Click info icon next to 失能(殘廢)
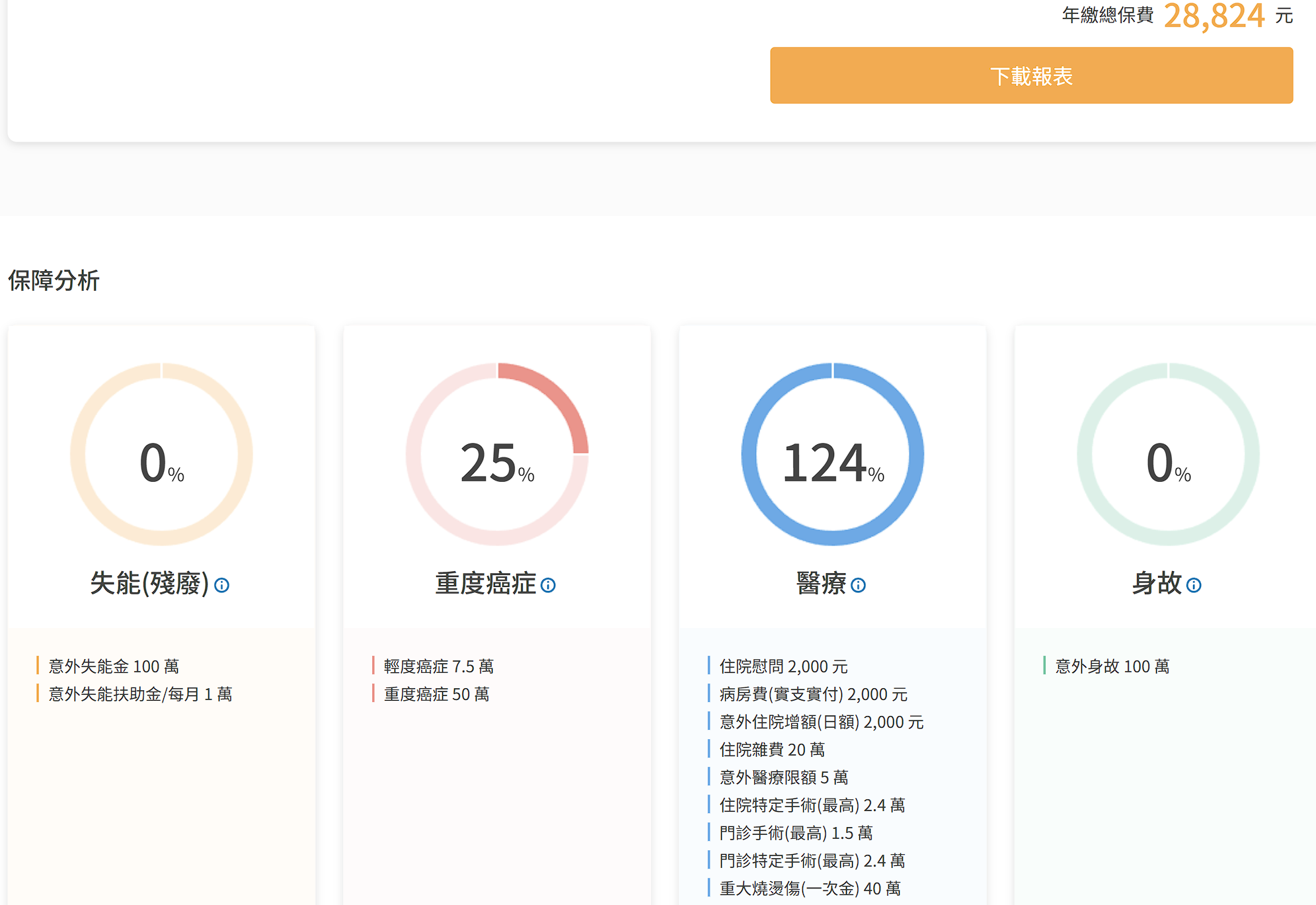The width and height of the screenshot is (1316, 905). click(222, 585)
